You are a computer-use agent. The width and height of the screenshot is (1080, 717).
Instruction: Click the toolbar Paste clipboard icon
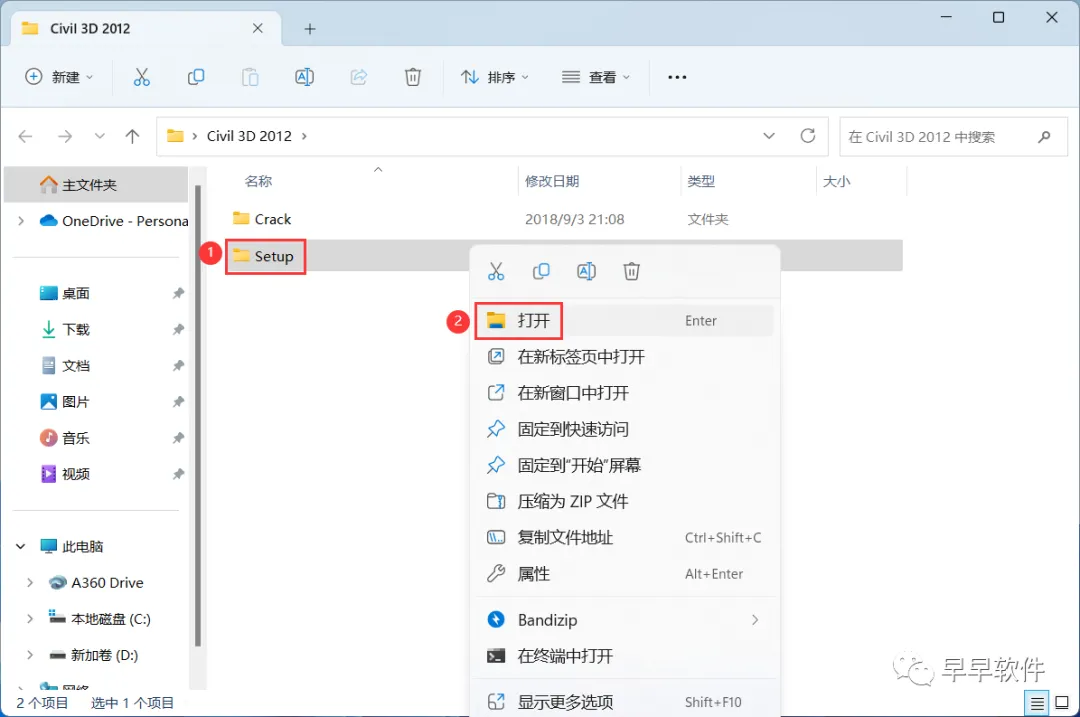tap(250, 77)
